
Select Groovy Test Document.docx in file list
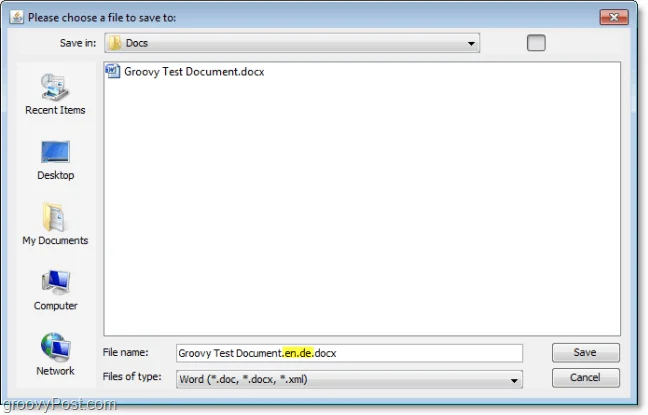(194, 72)
